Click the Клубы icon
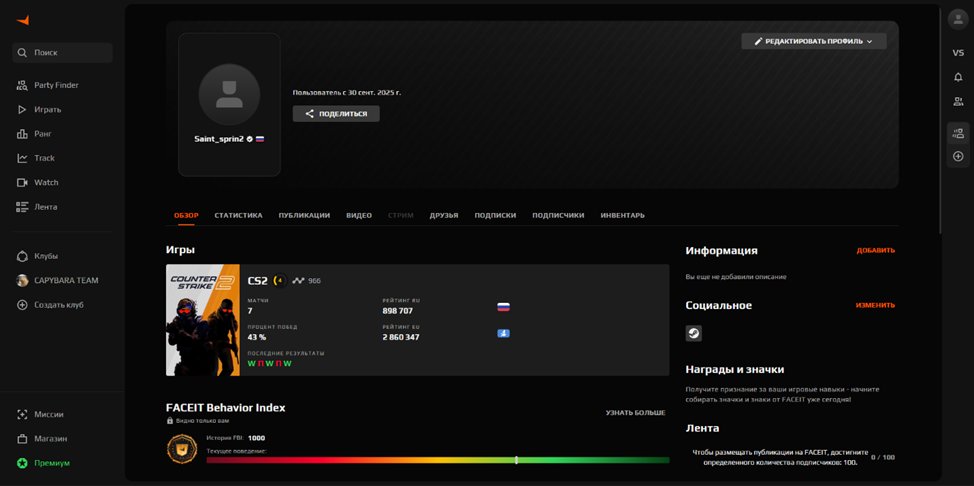 click(x=22, y=256)
